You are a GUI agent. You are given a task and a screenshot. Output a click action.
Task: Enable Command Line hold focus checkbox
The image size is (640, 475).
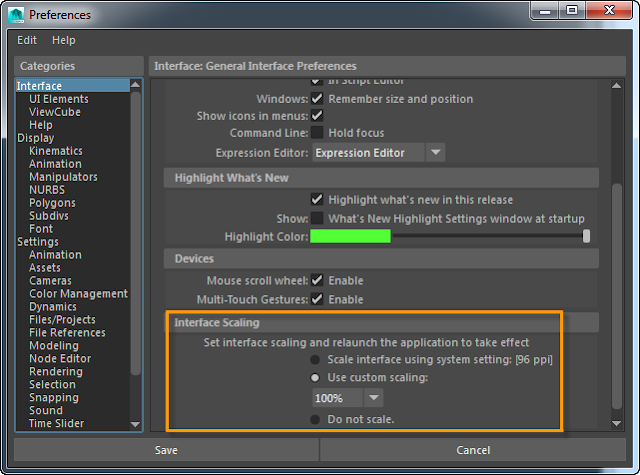pyautogui.click(x=317, y=133)
